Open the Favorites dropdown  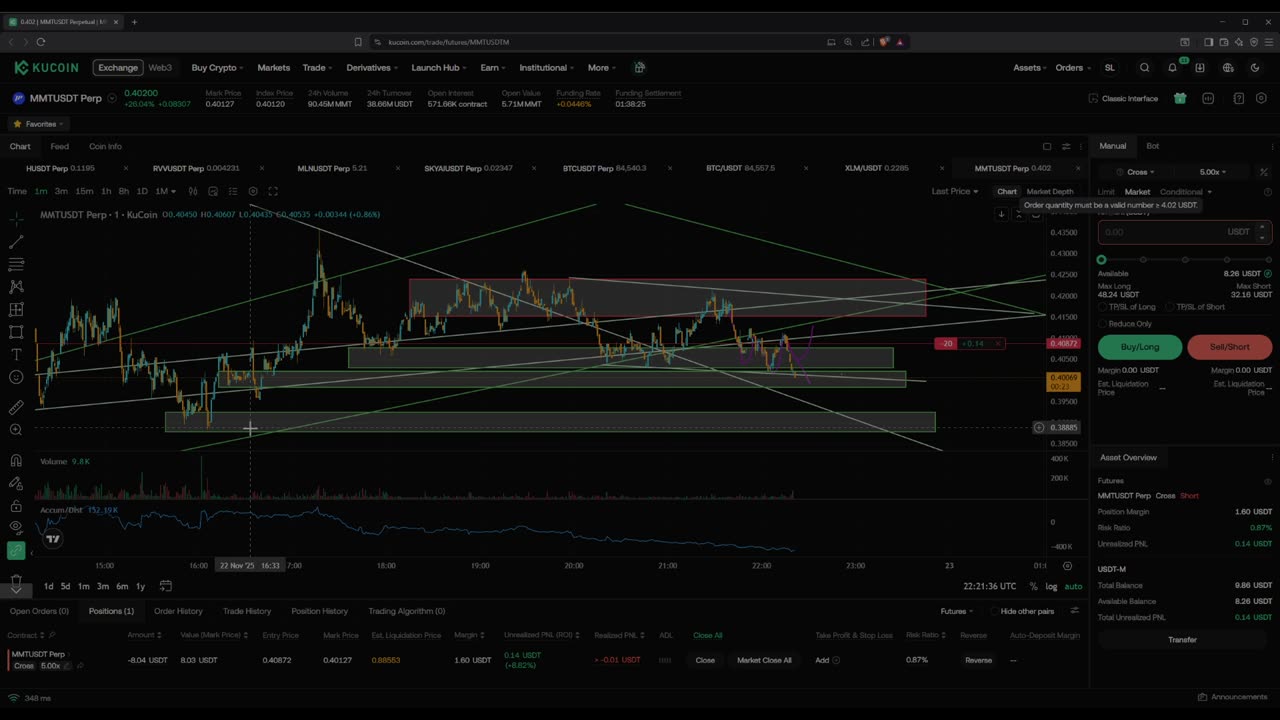(39, 124)
